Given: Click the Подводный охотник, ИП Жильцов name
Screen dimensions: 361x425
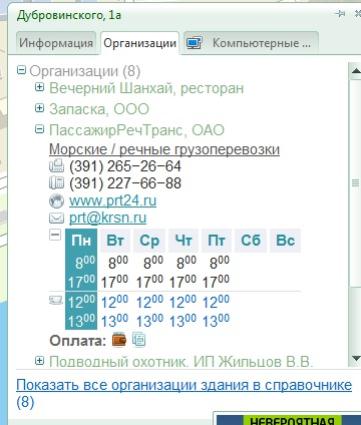Looking at the screenshot, I should click(181, 362).
